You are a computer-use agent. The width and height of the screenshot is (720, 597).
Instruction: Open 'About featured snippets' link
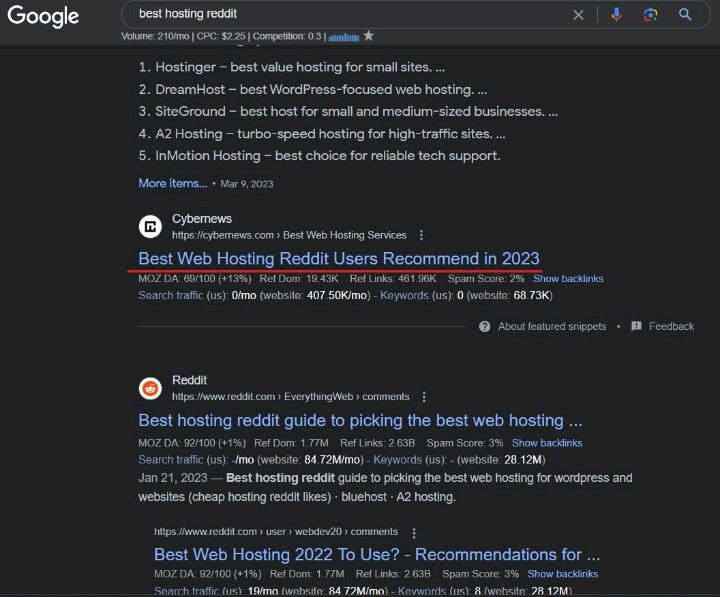pyautogui.click(x=552, y=327)
